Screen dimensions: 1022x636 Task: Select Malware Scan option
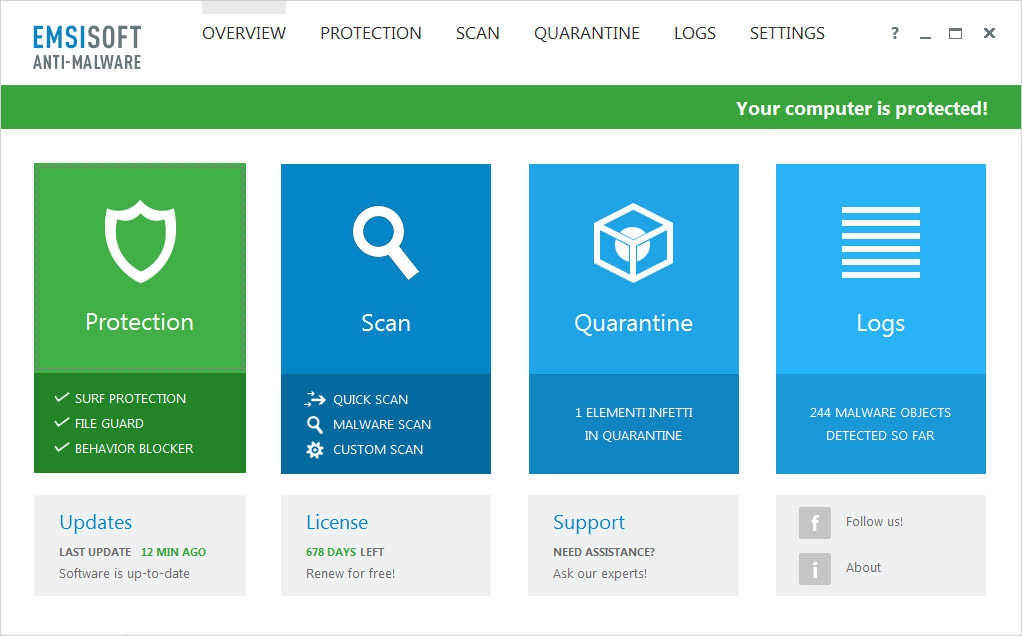(382, 425)
